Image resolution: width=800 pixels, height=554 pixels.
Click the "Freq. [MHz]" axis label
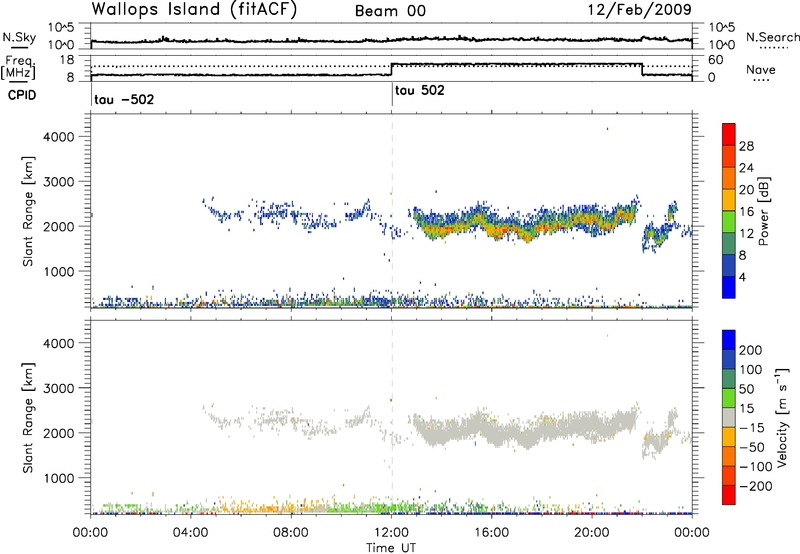tap(19, 67)
